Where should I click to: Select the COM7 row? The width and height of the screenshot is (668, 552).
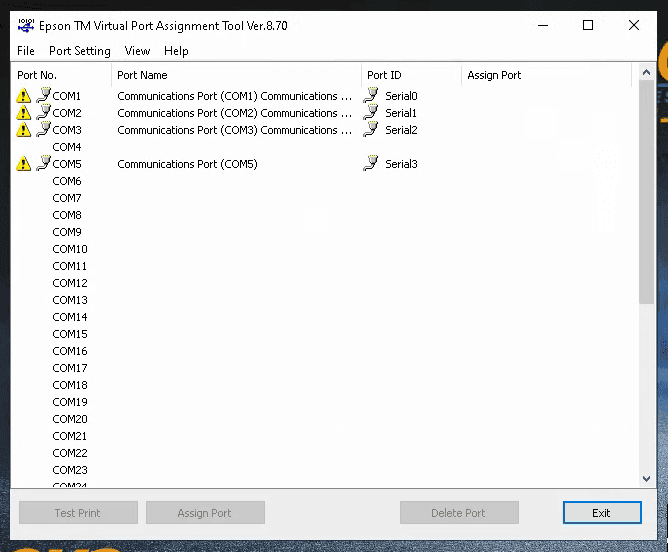pos(322,198)
